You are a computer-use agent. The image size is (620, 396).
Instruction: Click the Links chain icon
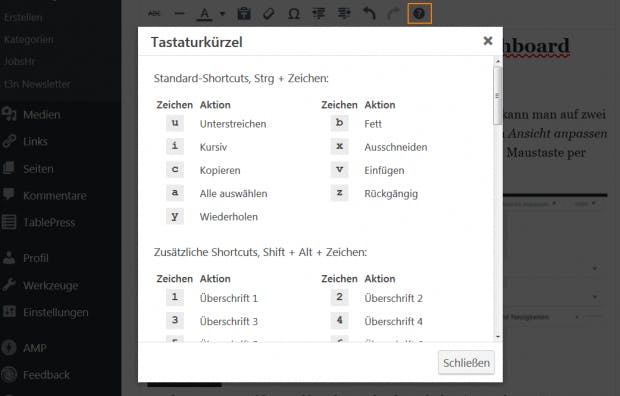tap(9, 141)
